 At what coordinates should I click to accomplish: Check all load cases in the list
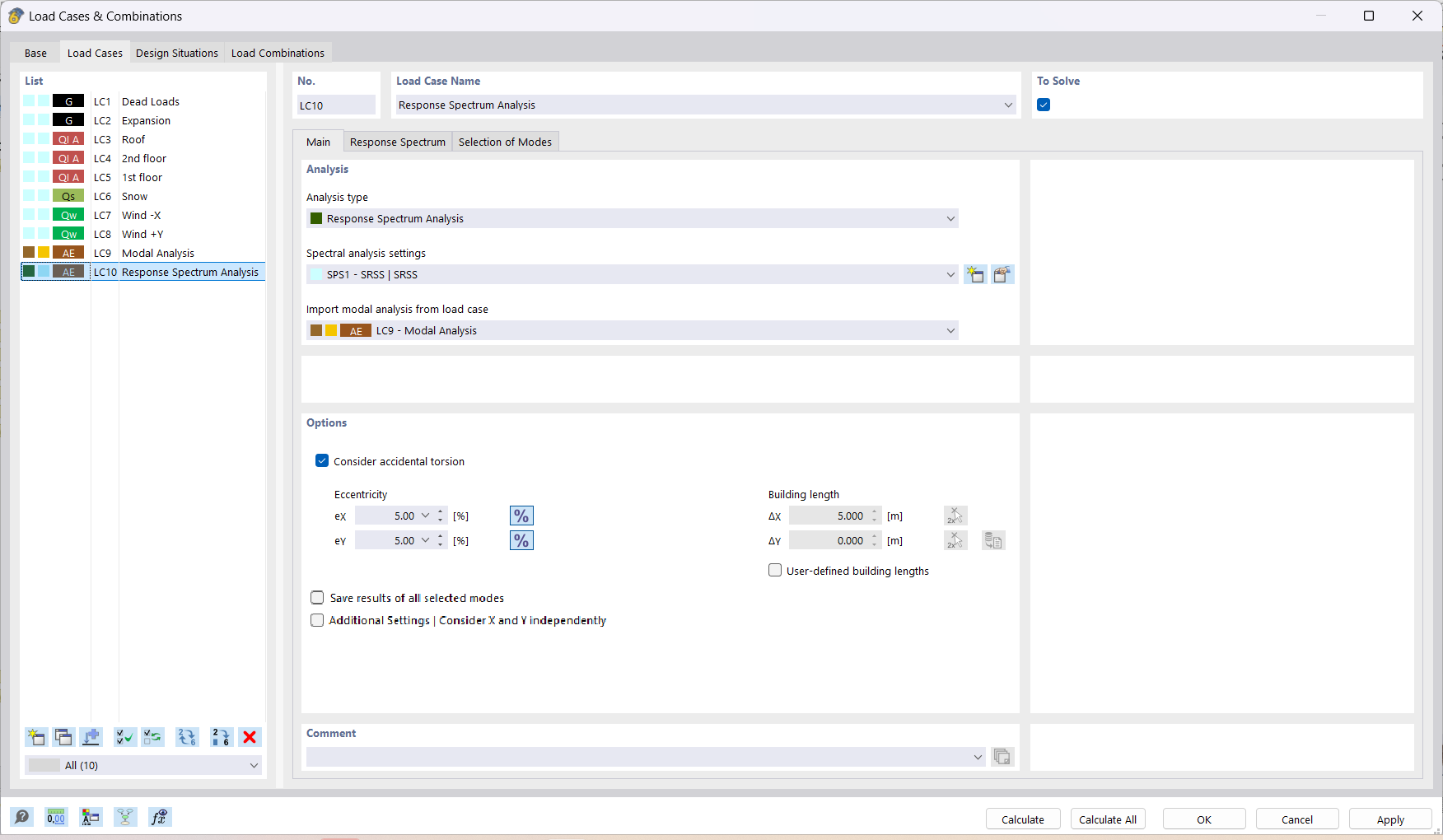[124, 737]
